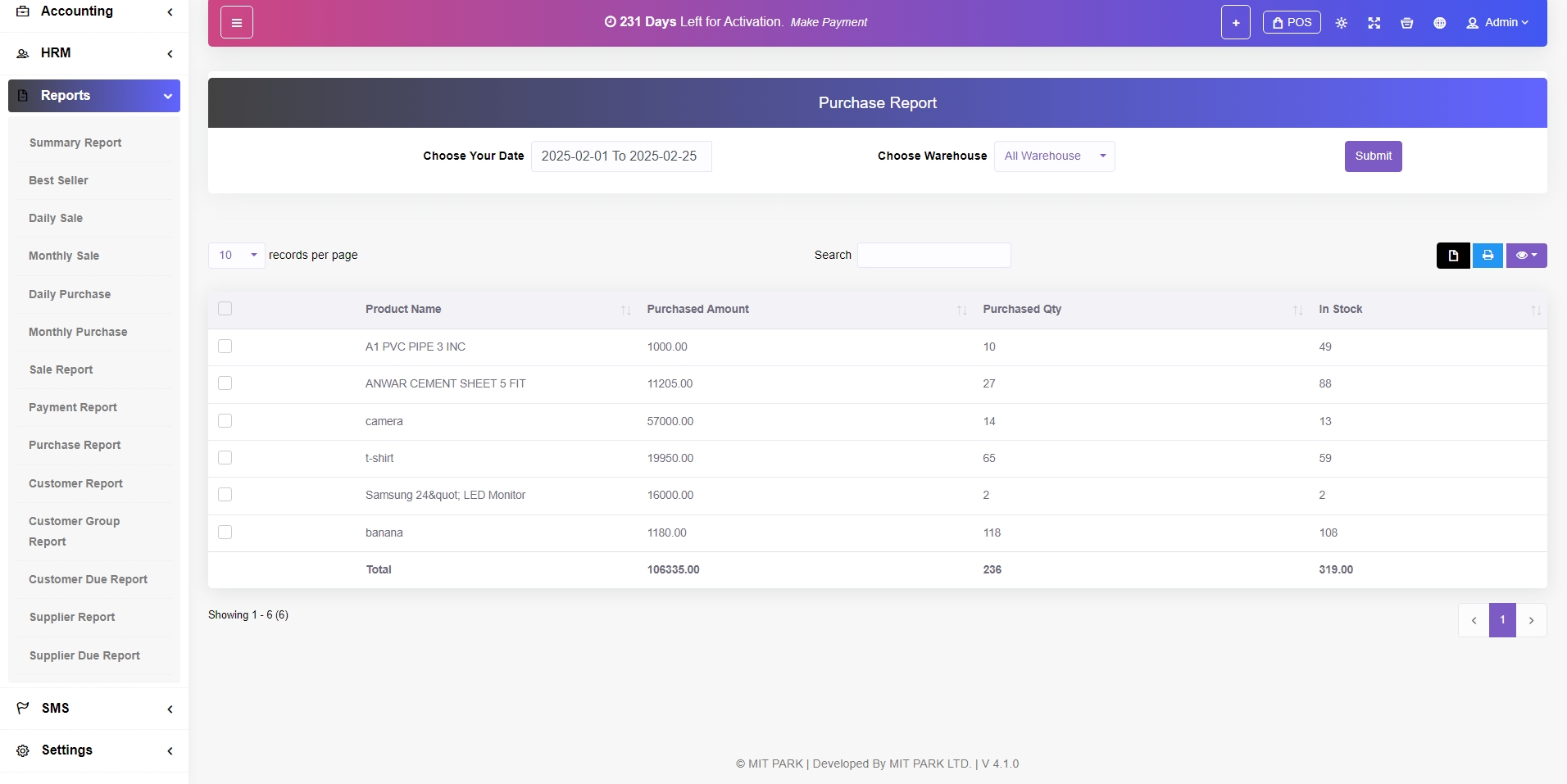Open the column visibility eye dropdown
The height and width of the screenshot is (784, 1567).
pos(1526,256)
